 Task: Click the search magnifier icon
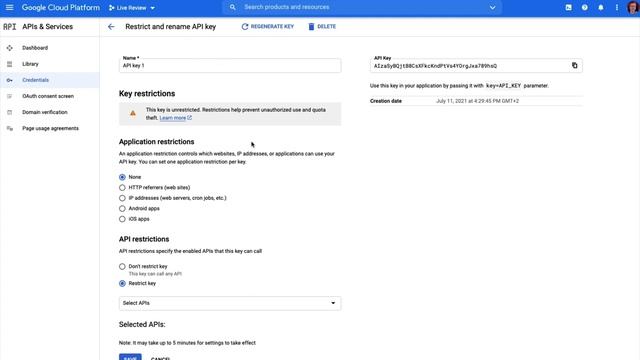(x=232, y=7)
